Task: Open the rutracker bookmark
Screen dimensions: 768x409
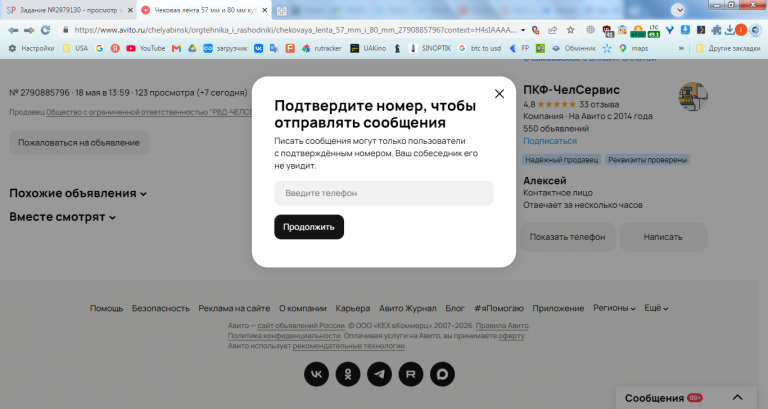Action: tap(321, 48)
